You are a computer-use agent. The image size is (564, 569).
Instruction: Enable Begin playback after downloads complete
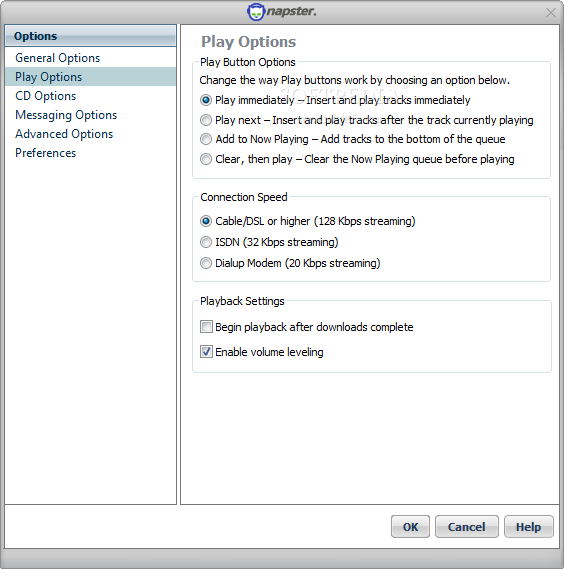point(206,327)
